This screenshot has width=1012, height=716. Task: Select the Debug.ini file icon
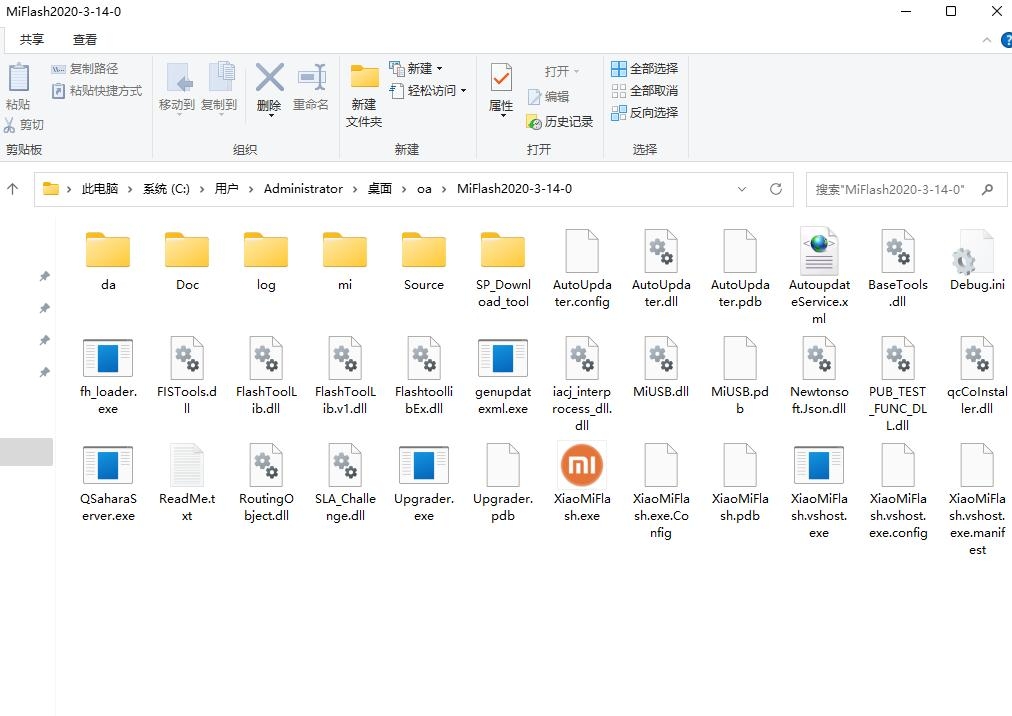(976, 252)
